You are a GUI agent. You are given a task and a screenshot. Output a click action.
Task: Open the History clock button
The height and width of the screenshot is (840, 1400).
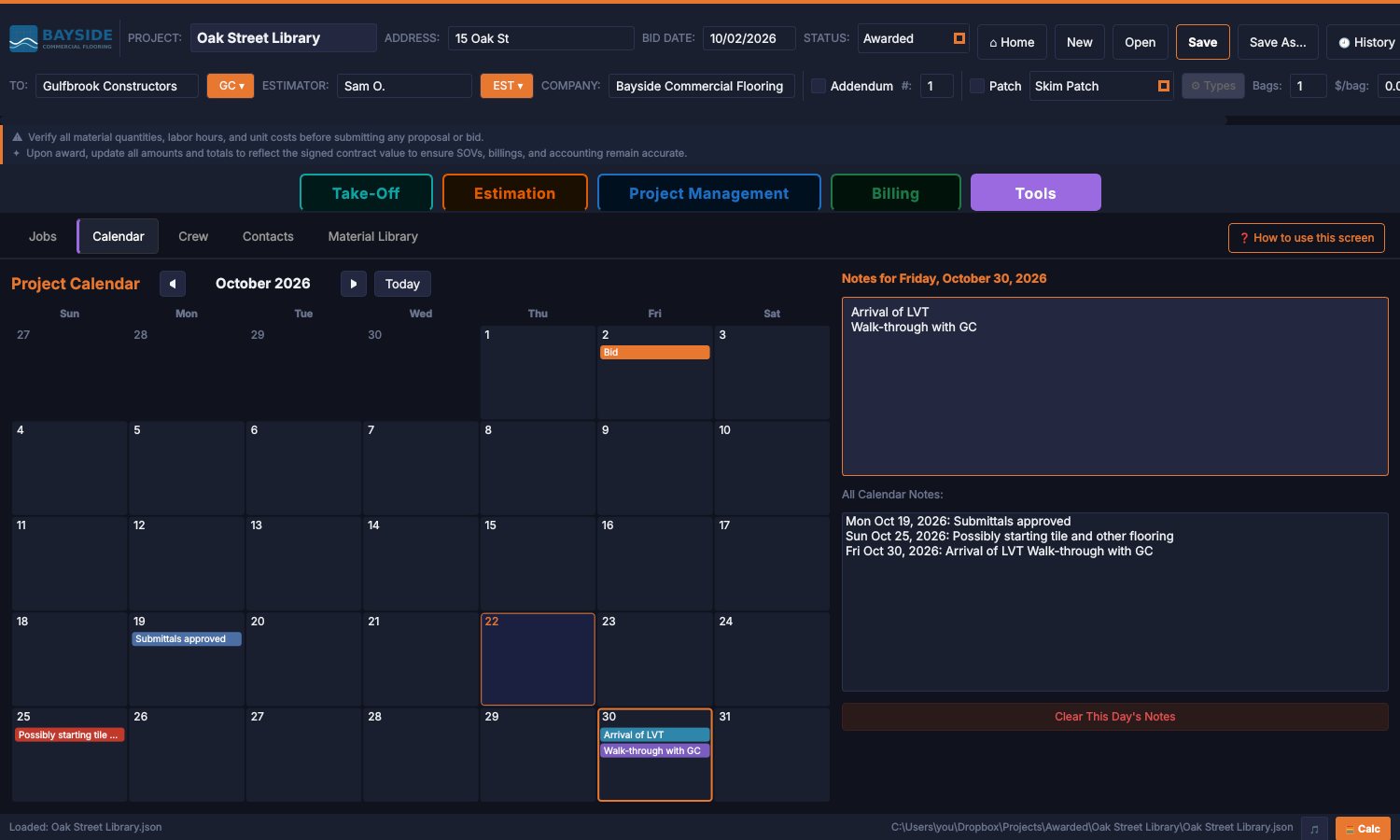[x=1366, y=42]
